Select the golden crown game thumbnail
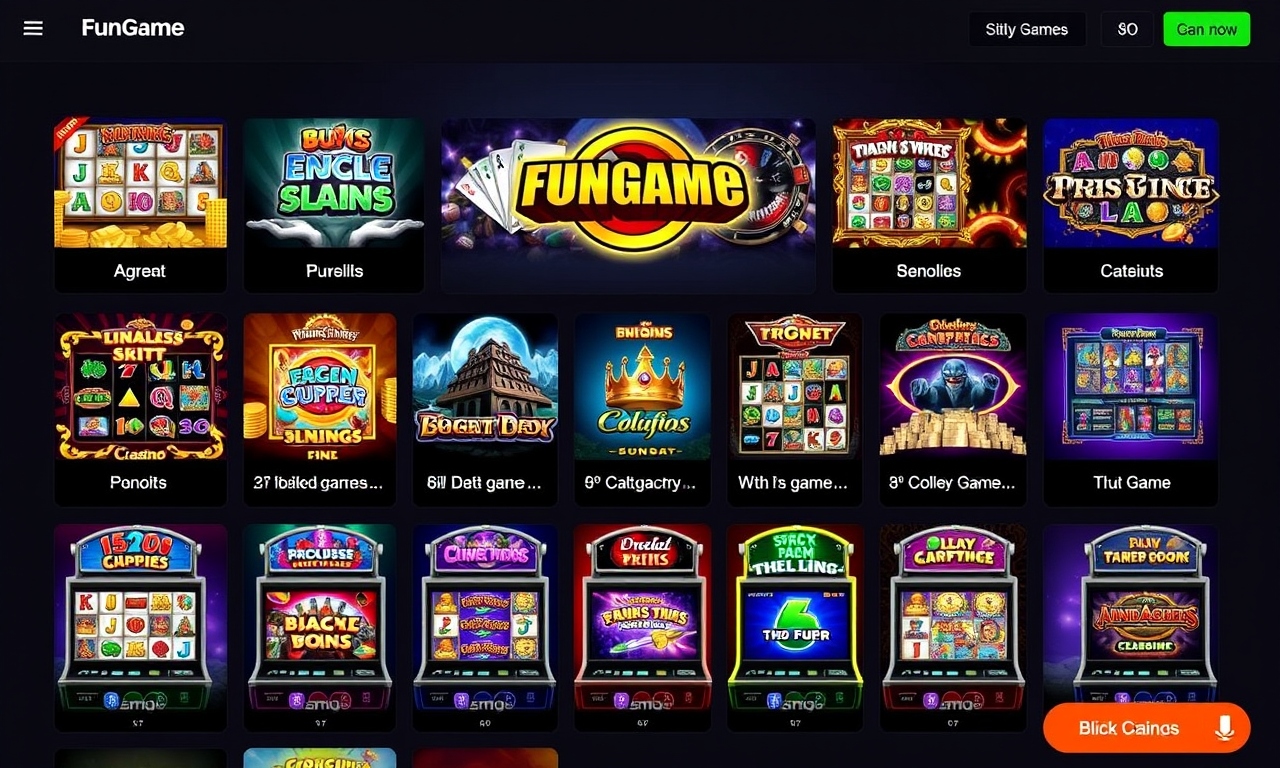 coord(642,410)
